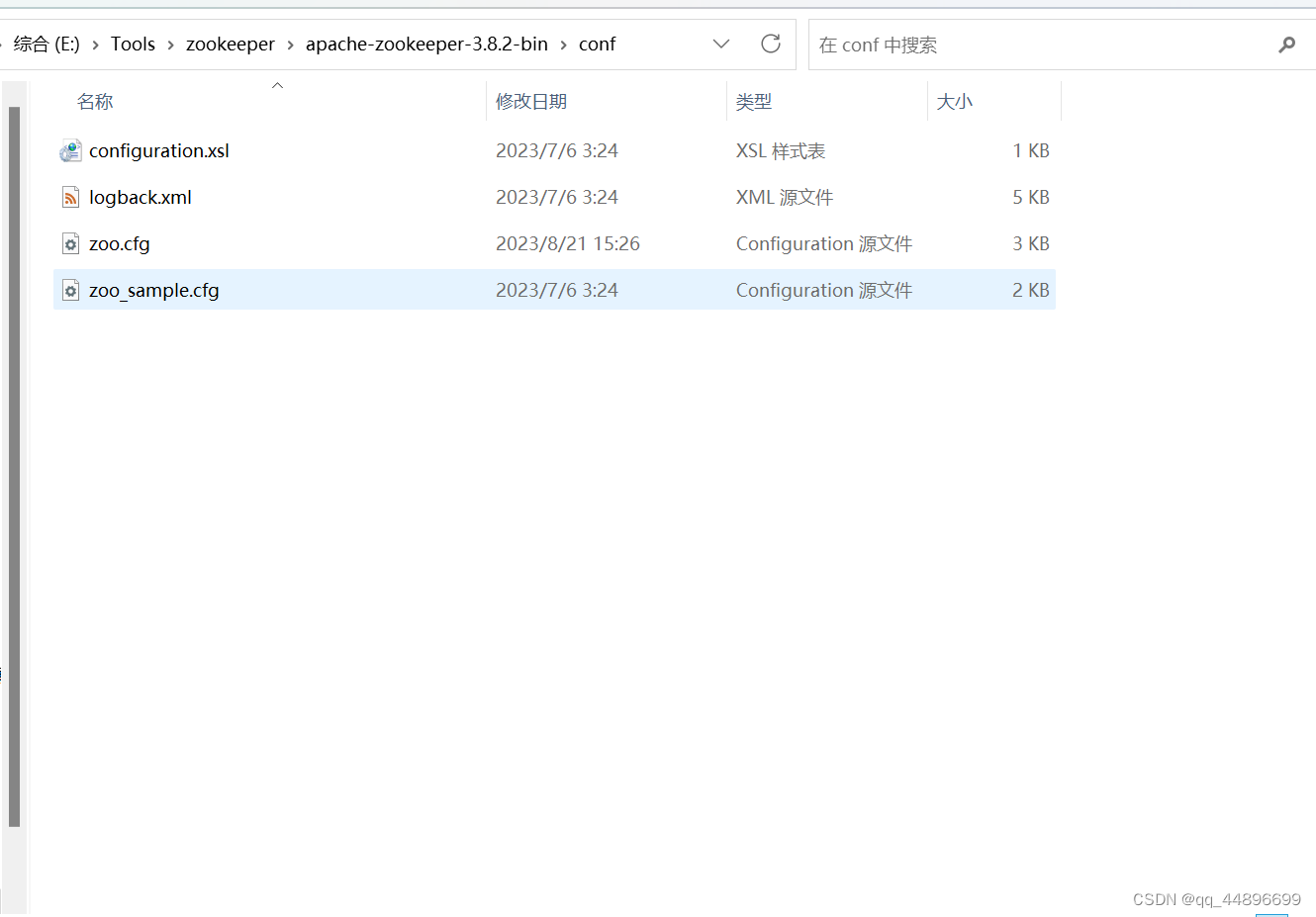The image size is (1316, 917).
Task: Navigate to apache-zookeeper-3.8.2-bin breadcrumb
Action: (426, 44)
